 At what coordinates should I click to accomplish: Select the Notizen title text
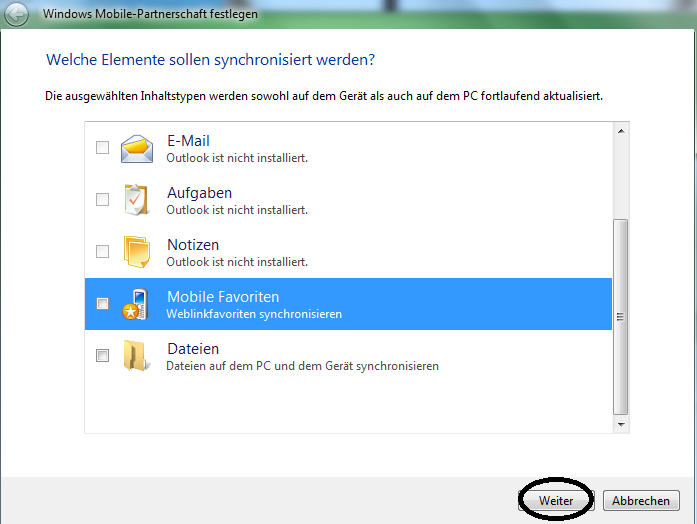193,245
